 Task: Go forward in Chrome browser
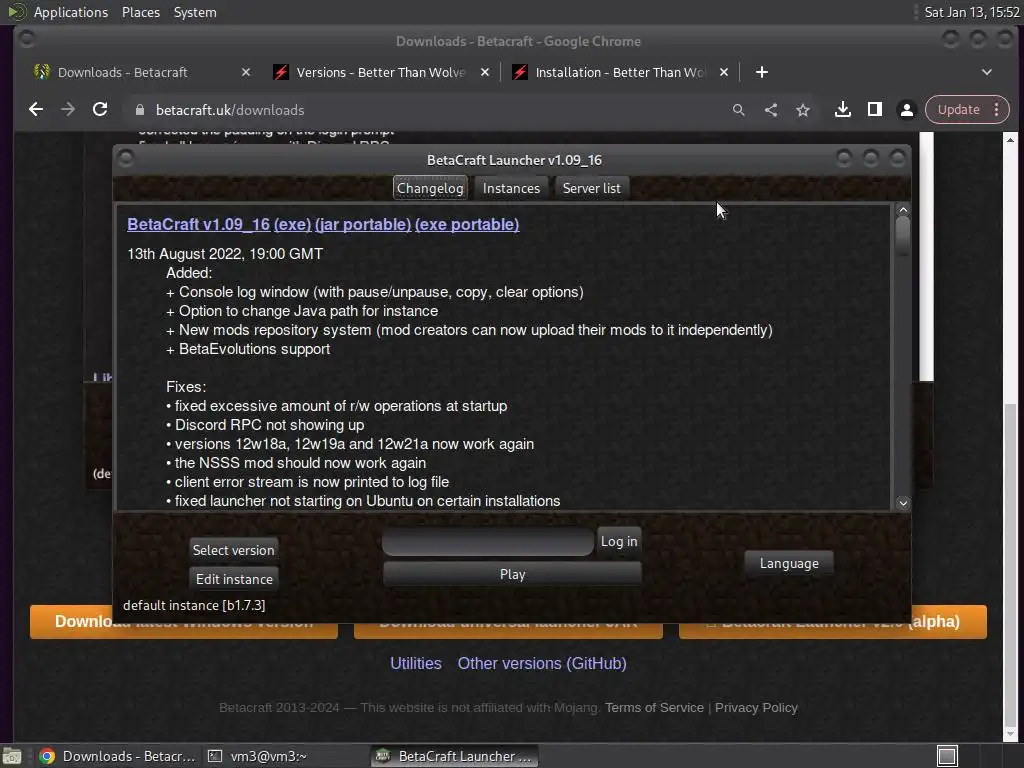click(x=68, y=110)
